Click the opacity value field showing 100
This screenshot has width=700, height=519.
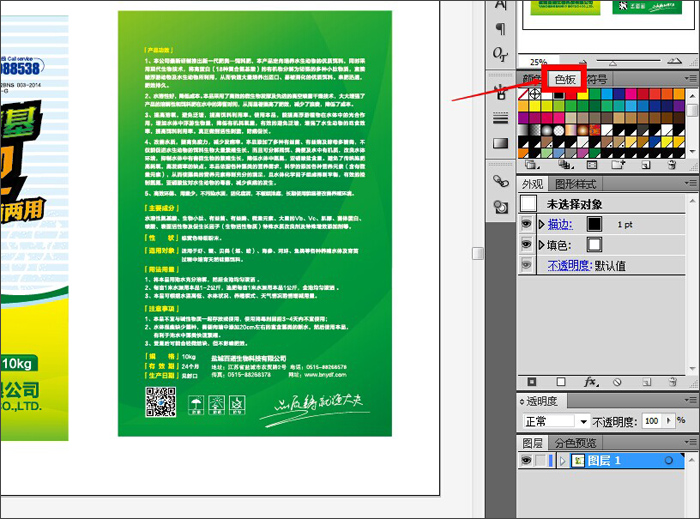coord(652,421)
